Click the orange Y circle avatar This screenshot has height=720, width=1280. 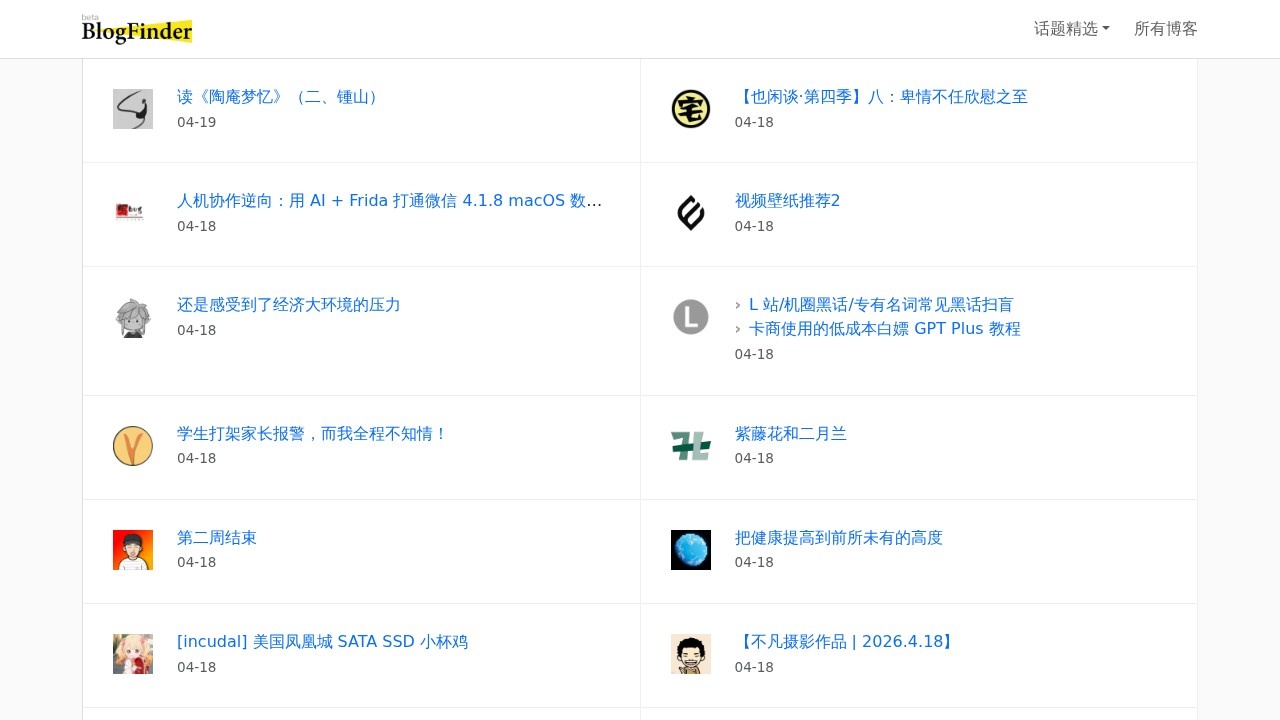click(133, 446)
